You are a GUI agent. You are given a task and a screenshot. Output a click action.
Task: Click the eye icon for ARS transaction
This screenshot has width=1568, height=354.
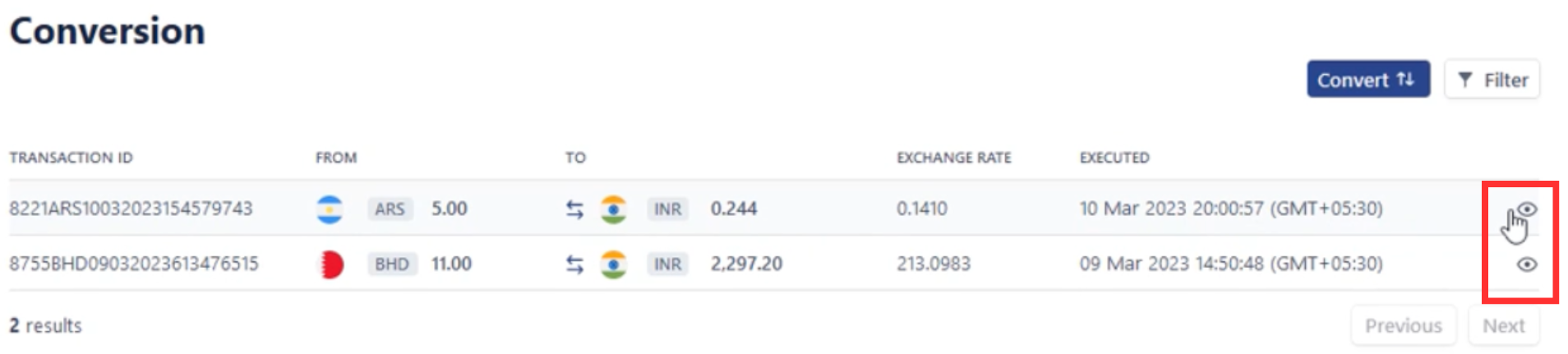click(1526, 209)
